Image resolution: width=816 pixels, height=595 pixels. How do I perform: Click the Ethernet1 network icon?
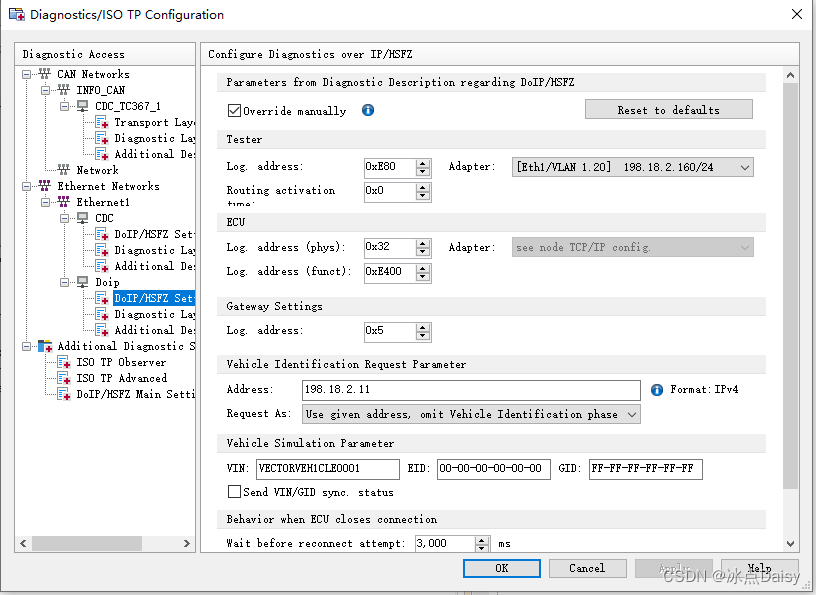[62, 203]
